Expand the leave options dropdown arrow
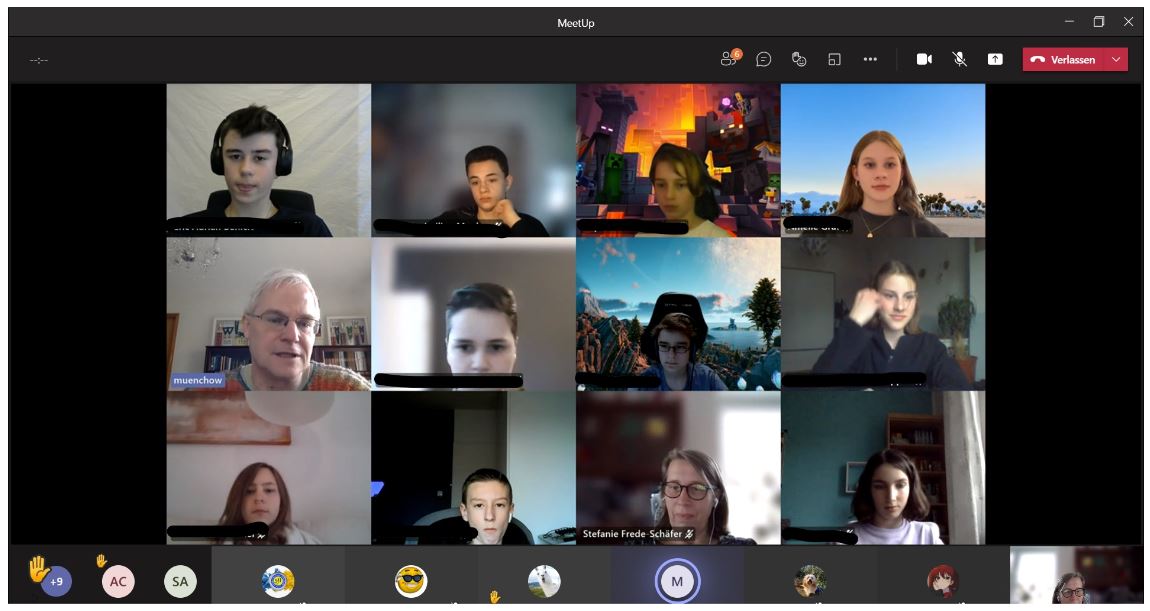This screenshot has height=611, width=1150. point(1116,59)
